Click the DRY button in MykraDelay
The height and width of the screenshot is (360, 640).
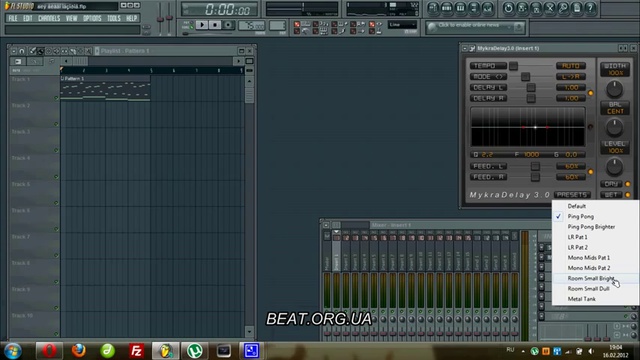click(x=611, y=184)
